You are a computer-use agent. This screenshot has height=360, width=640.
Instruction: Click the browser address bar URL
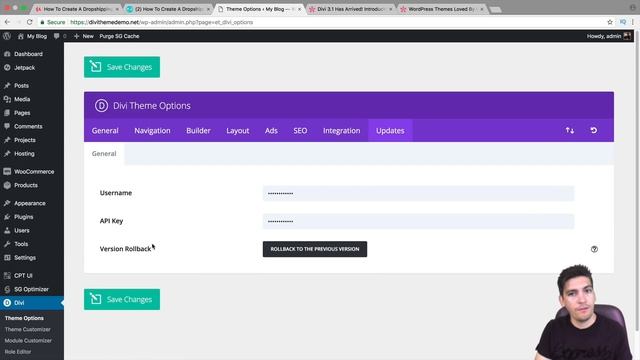click(x=162, y=22)
